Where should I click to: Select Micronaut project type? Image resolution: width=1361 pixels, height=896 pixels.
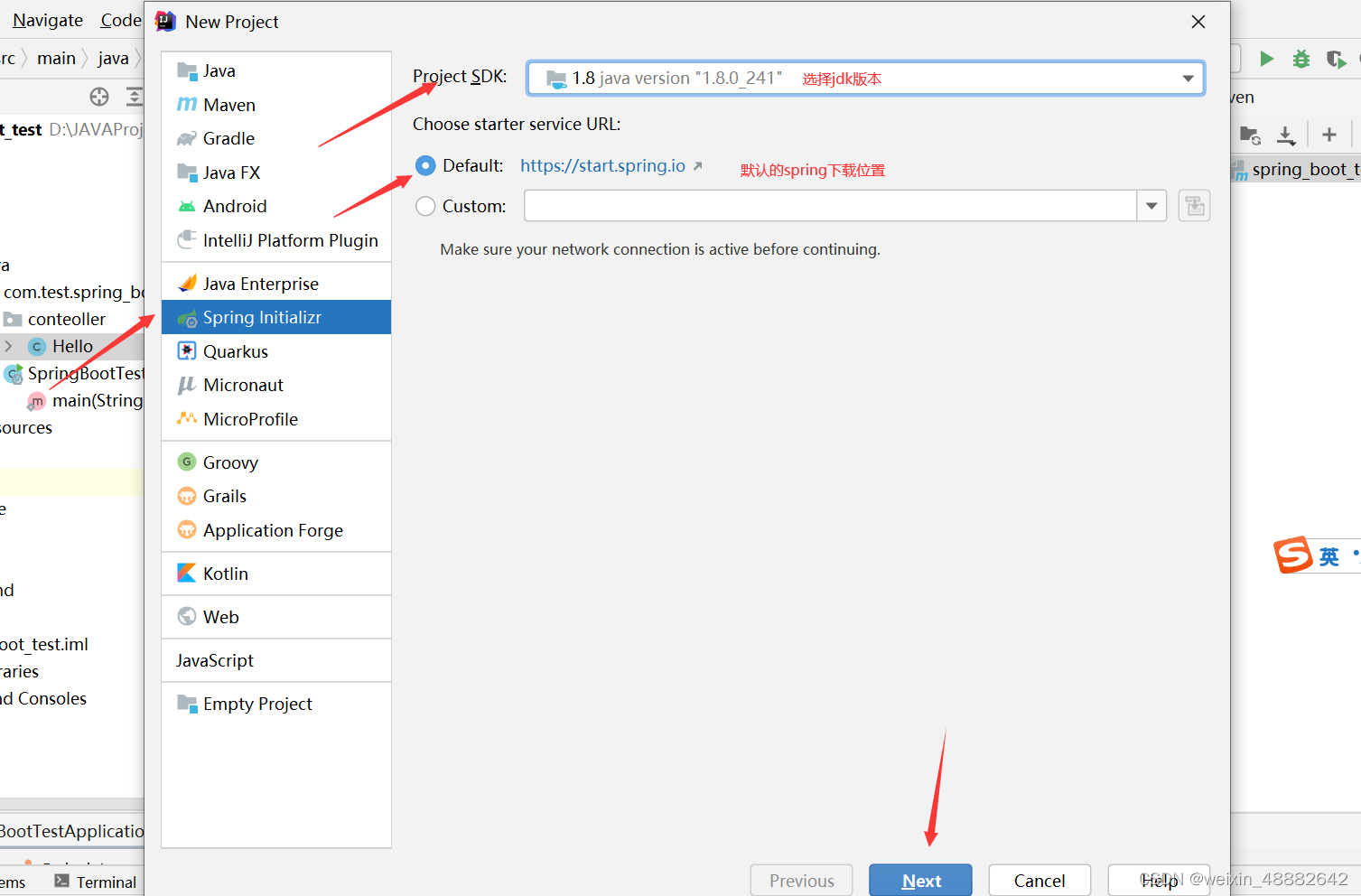[x=276, y=385]
